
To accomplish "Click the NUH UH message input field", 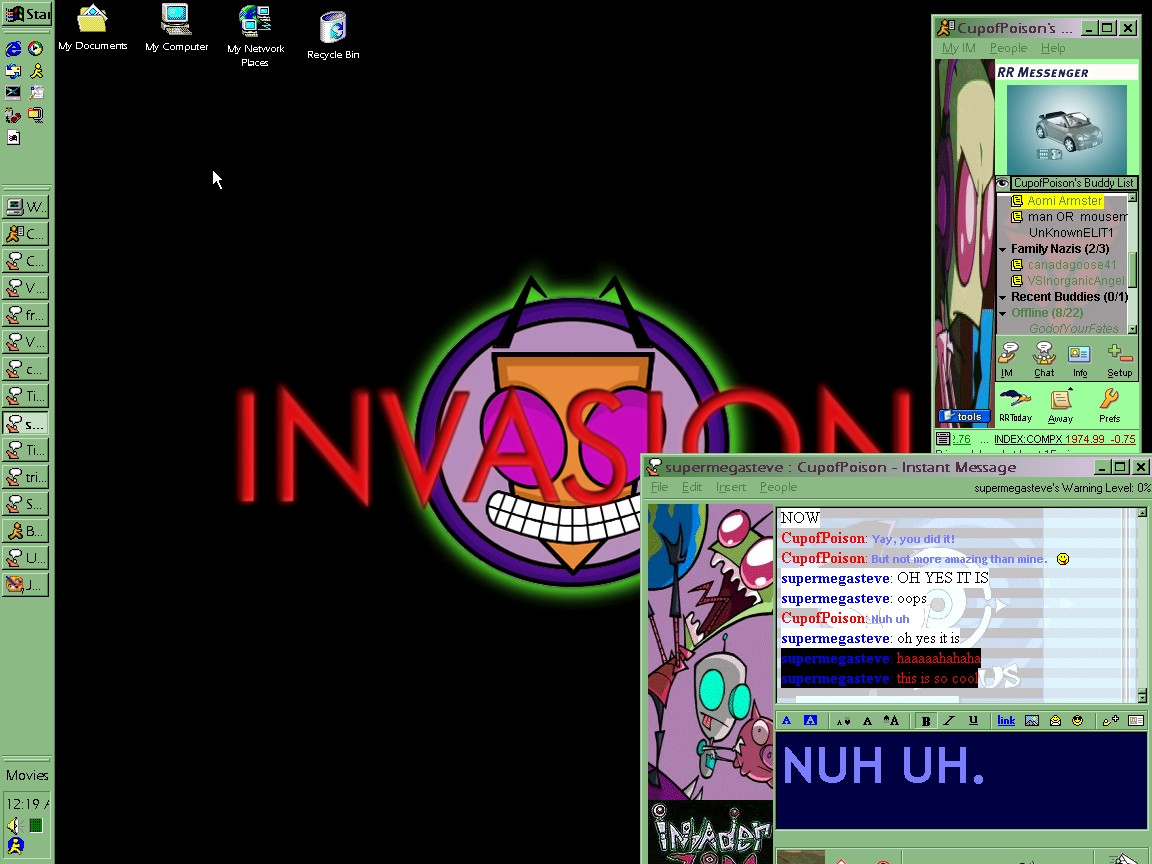I will pos(961,780).
